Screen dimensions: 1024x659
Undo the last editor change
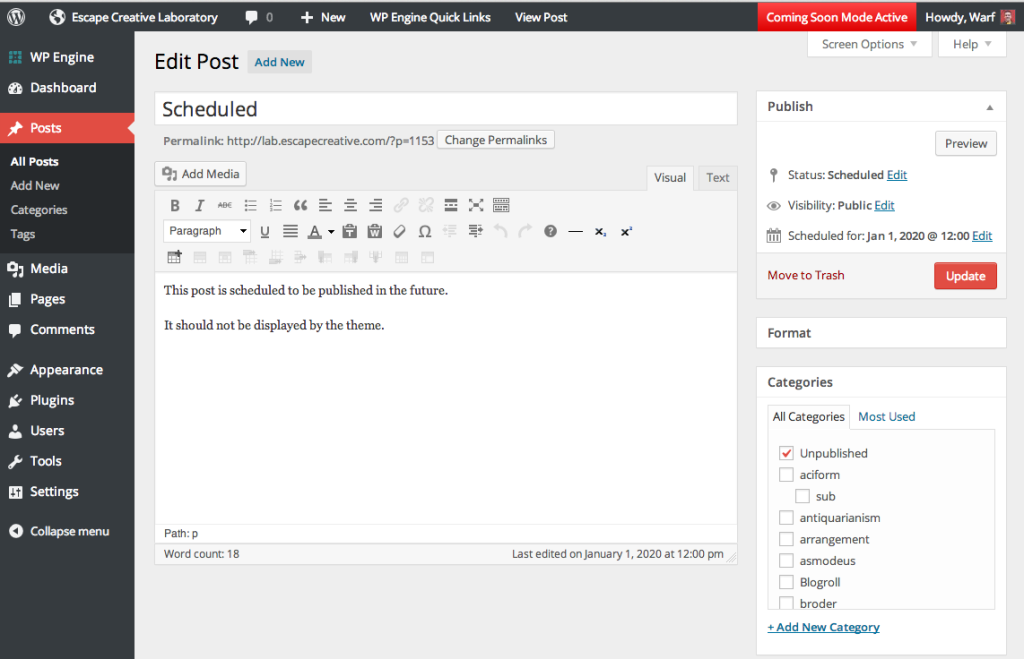point(499,231)
